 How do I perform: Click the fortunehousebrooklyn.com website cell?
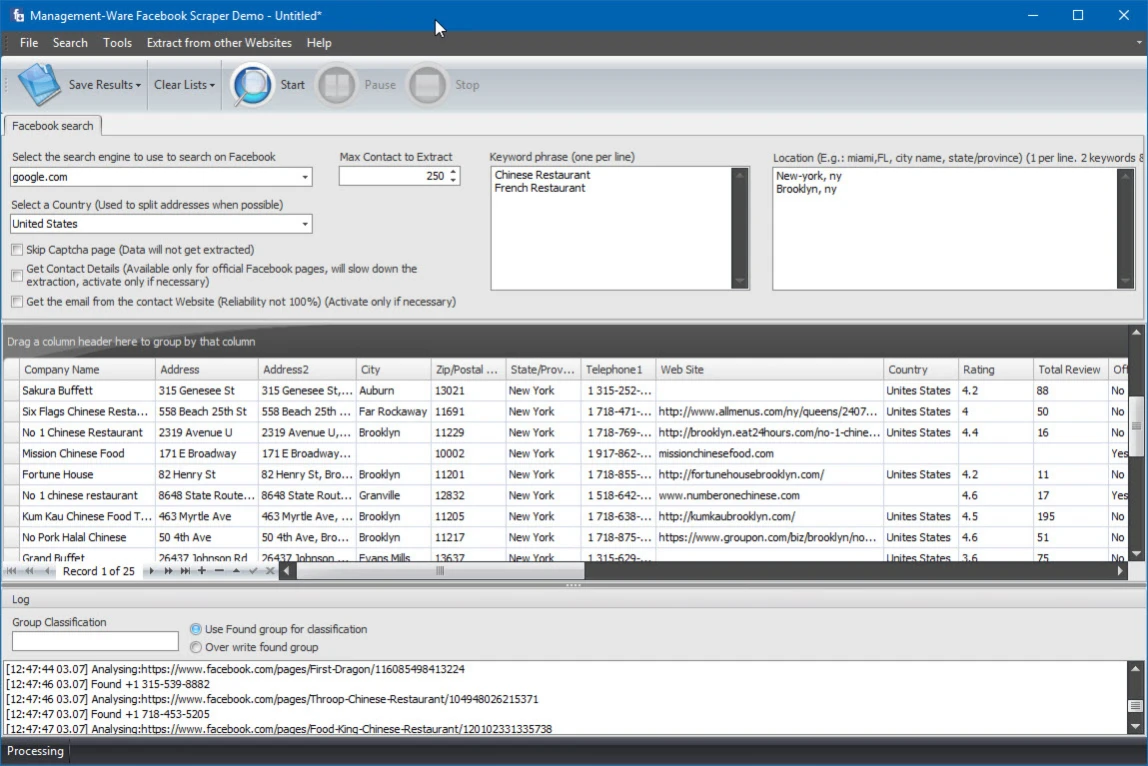(x=769, y=475)
